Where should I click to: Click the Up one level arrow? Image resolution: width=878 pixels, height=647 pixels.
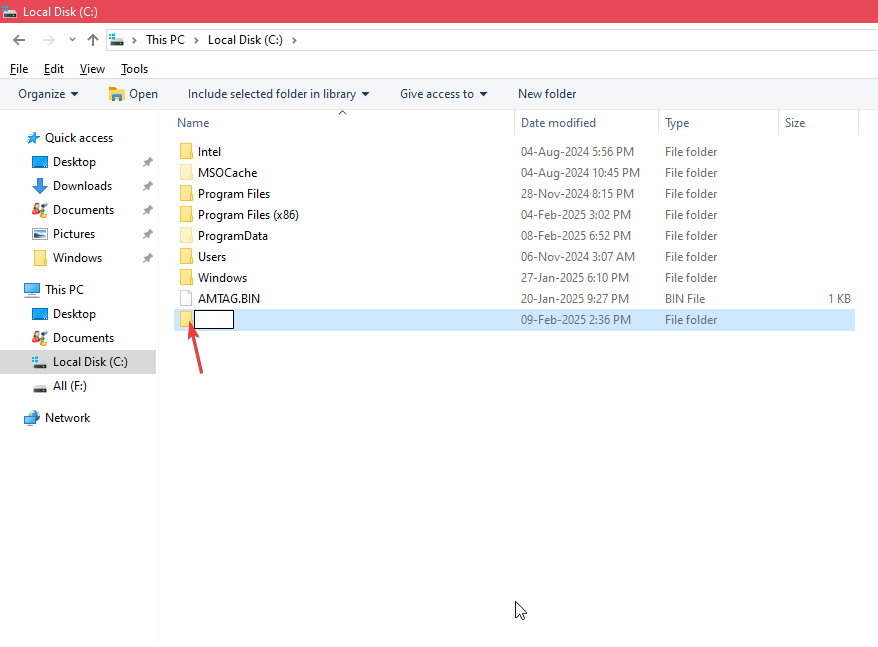point(93,40)
